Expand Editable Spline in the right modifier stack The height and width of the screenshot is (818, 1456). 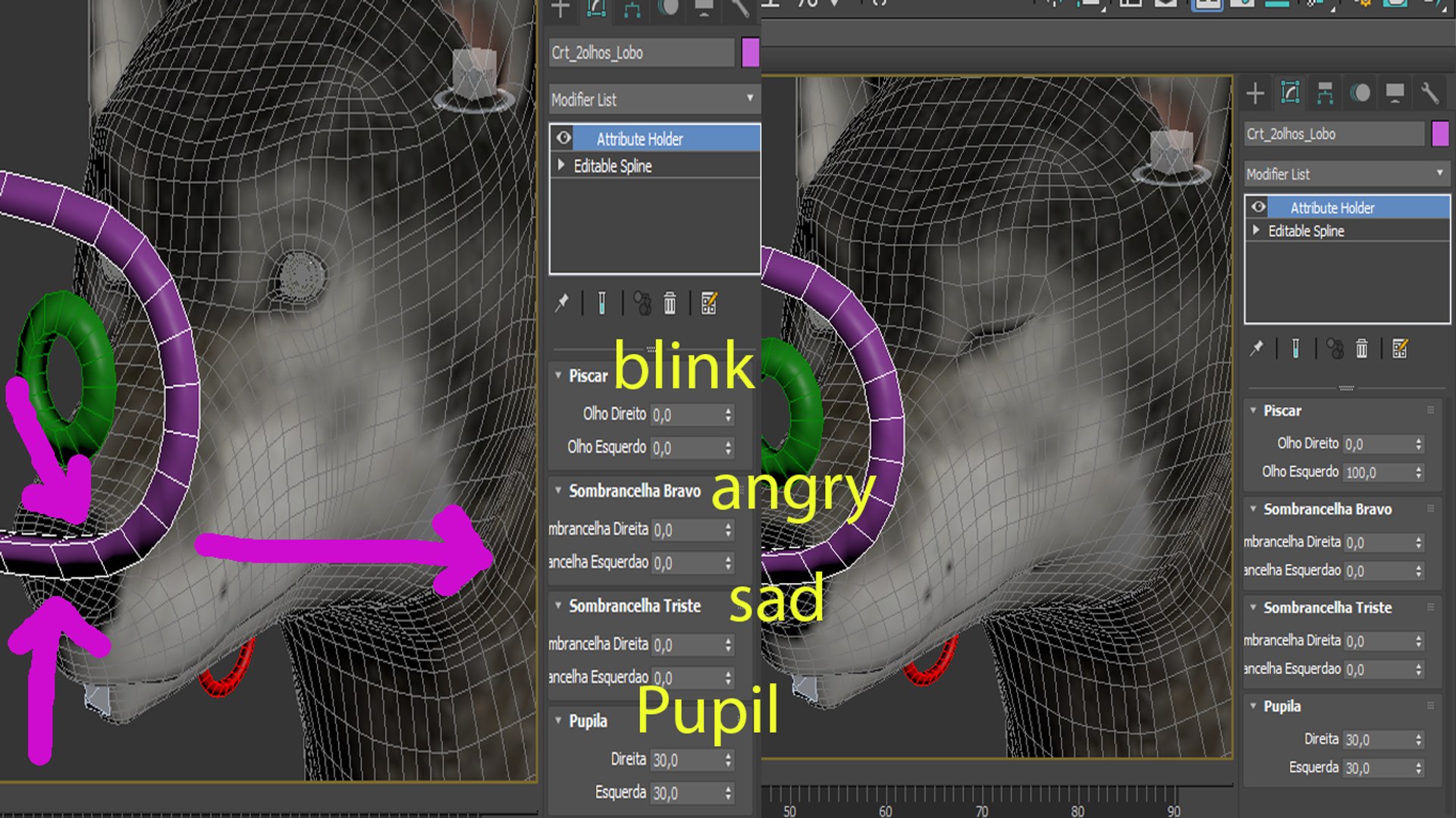point(1256,230)
